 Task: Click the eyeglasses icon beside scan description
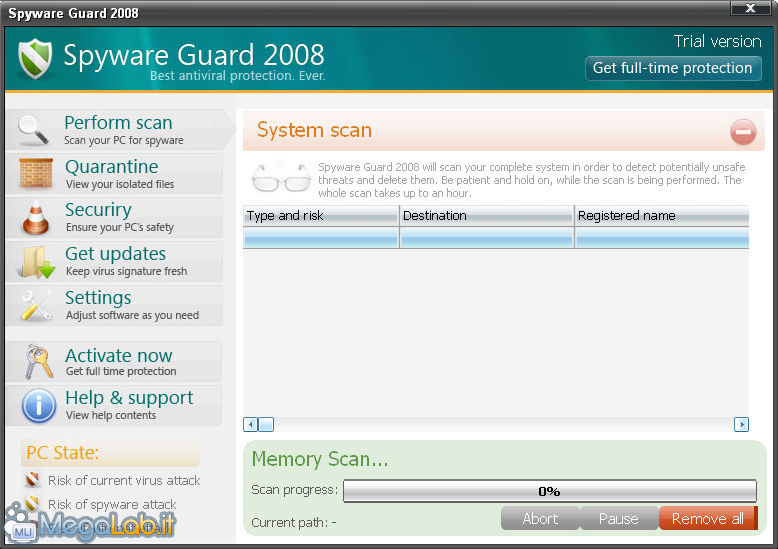pyautogui.click(x=281, y=177)
